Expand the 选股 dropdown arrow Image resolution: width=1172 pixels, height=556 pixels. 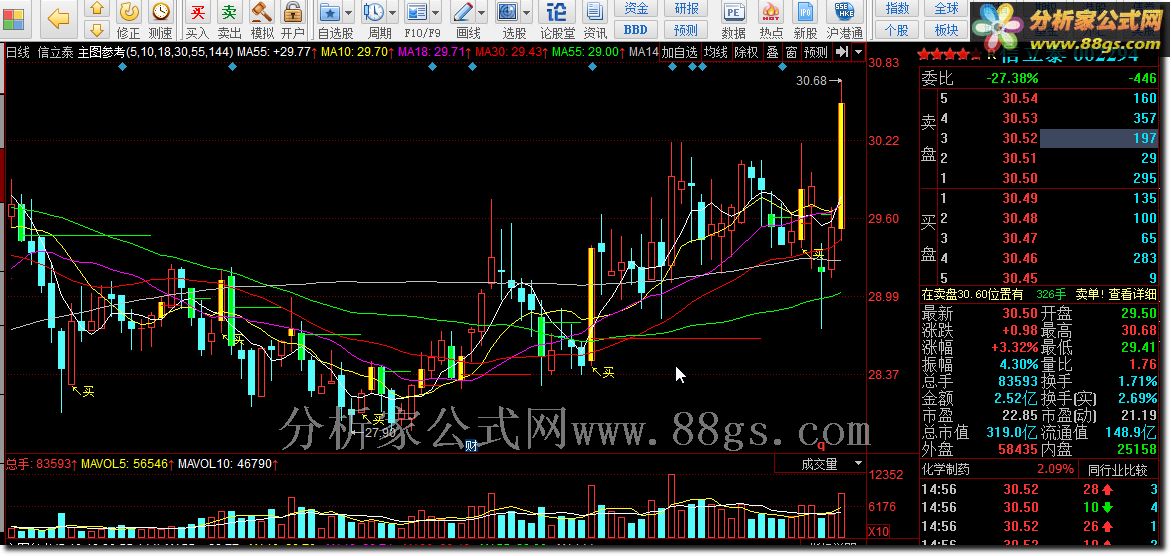coord(527,13)
